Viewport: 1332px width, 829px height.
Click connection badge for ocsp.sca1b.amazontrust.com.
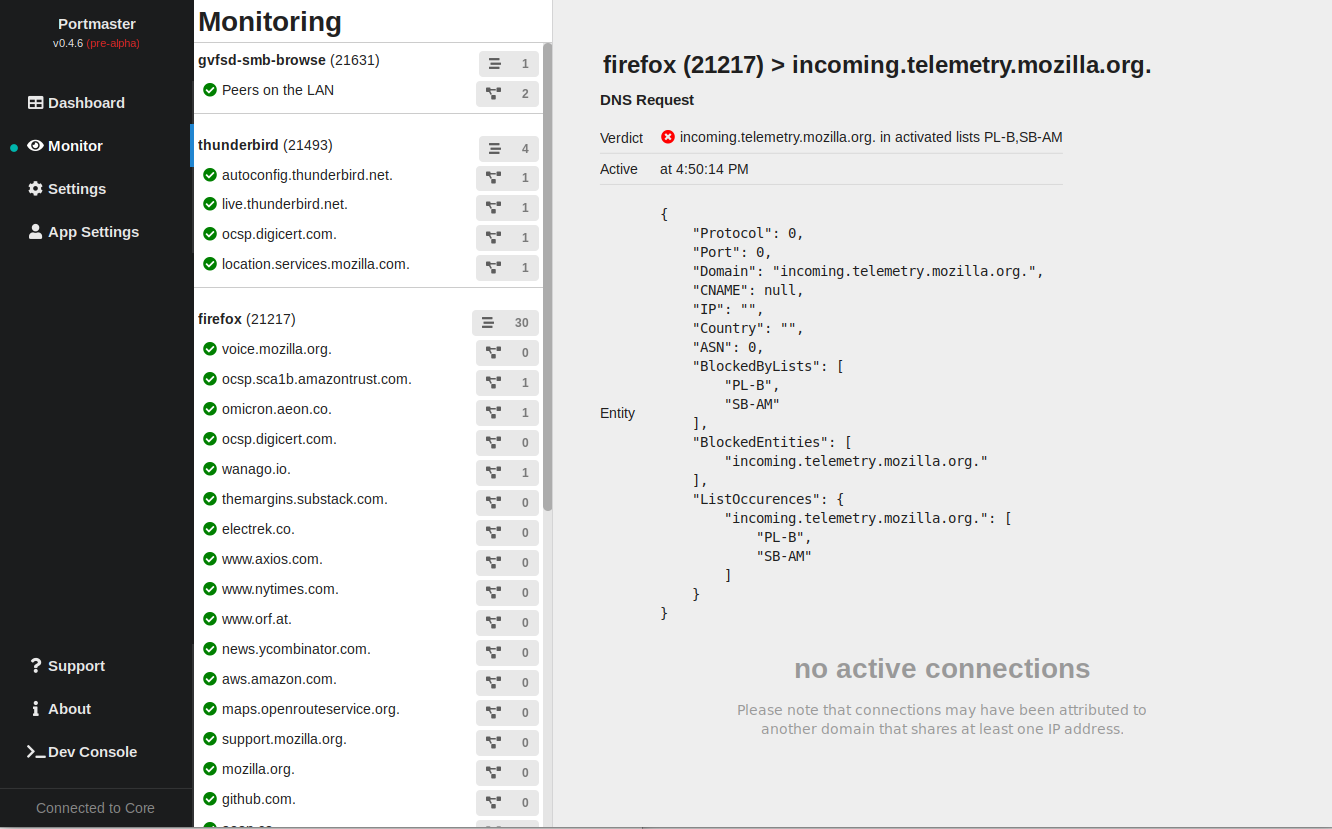(x=507, y=383)
